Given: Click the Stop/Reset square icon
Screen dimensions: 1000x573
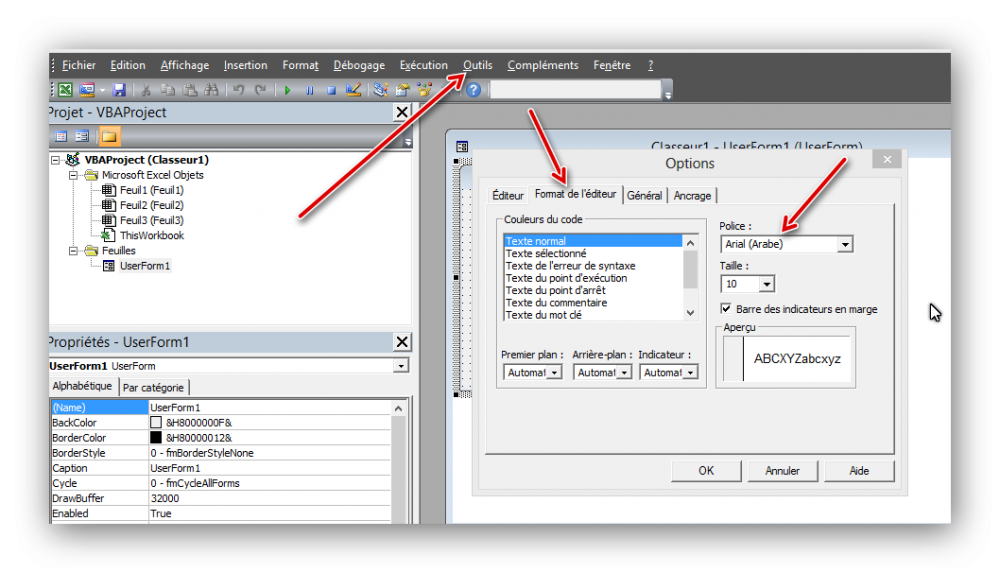Looking at the screenshot, I should 330,90.
